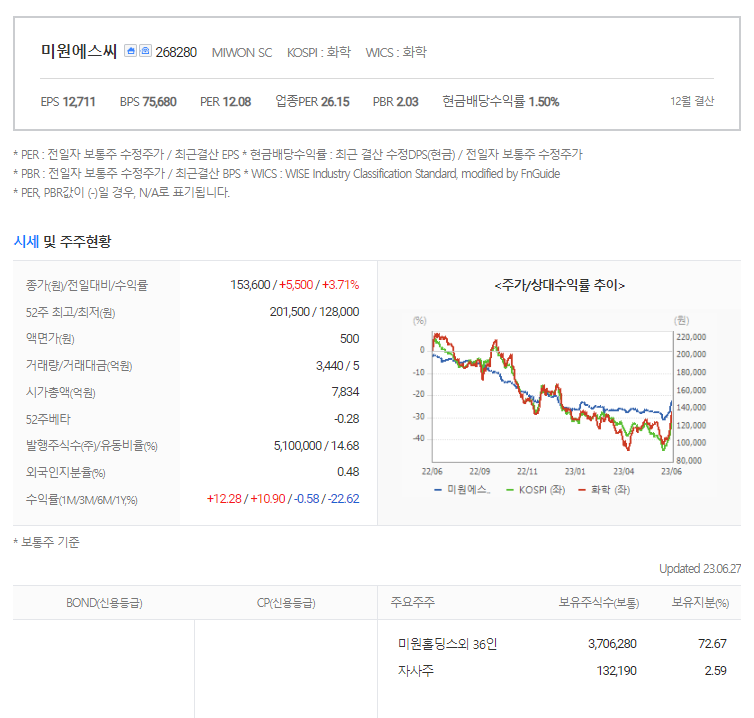Screen dimensions: 754x718
Task: Click the KOSPI : 화학 classification
Action: pos(319,52)
